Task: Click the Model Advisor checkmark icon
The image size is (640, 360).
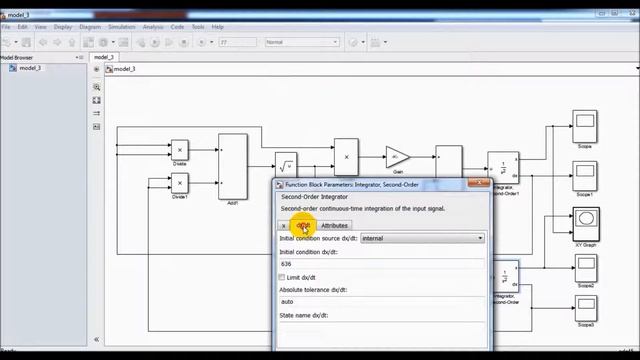Action: pyautogui.click(x=353, y=42)
